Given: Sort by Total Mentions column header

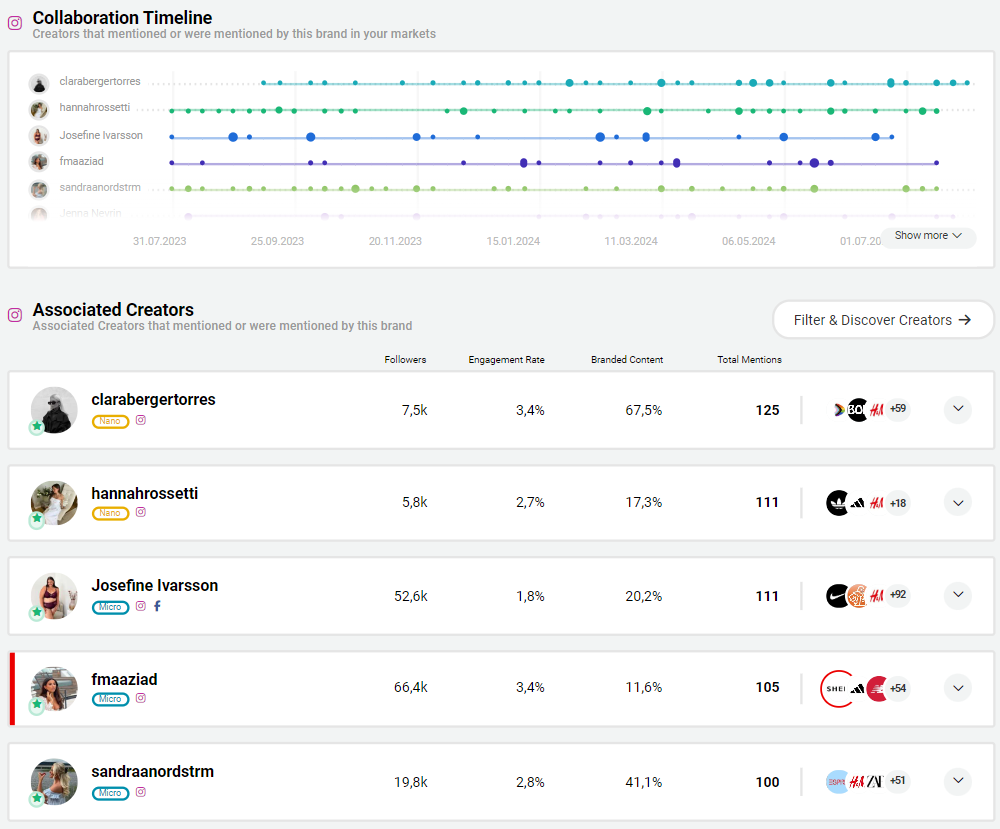Looking at the screenshot, I should coord(749,360).
